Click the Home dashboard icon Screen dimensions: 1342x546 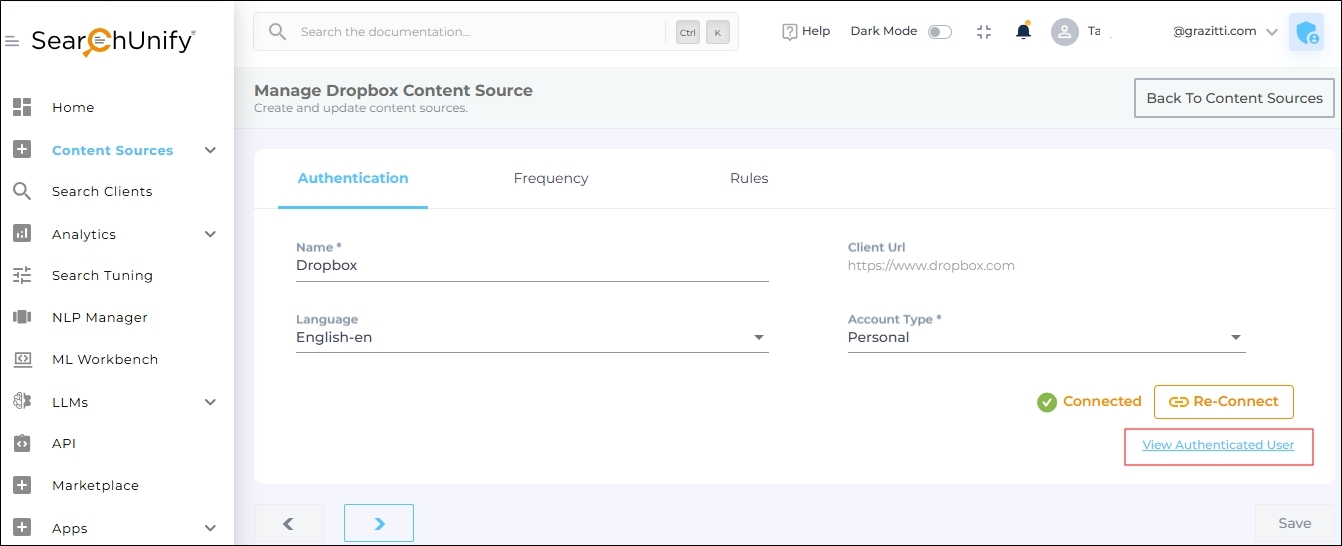pos(22,107)
